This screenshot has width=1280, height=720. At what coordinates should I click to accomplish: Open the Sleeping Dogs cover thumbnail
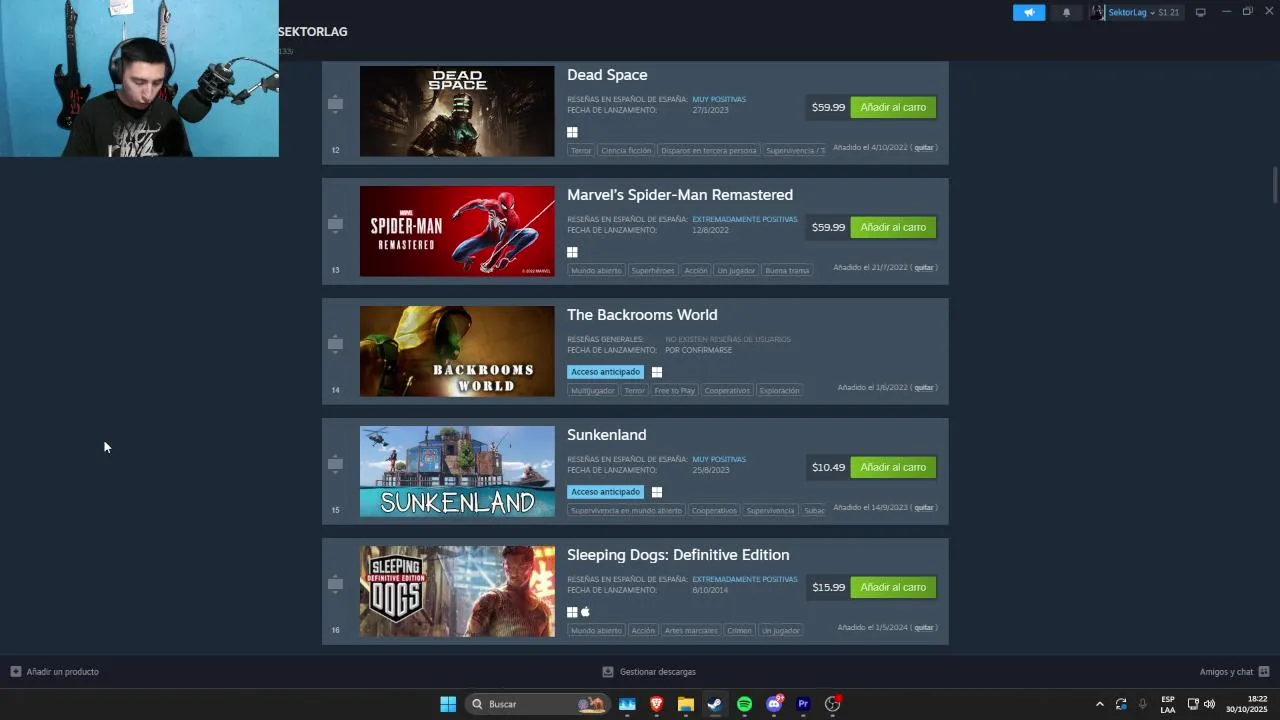(457, 591)
